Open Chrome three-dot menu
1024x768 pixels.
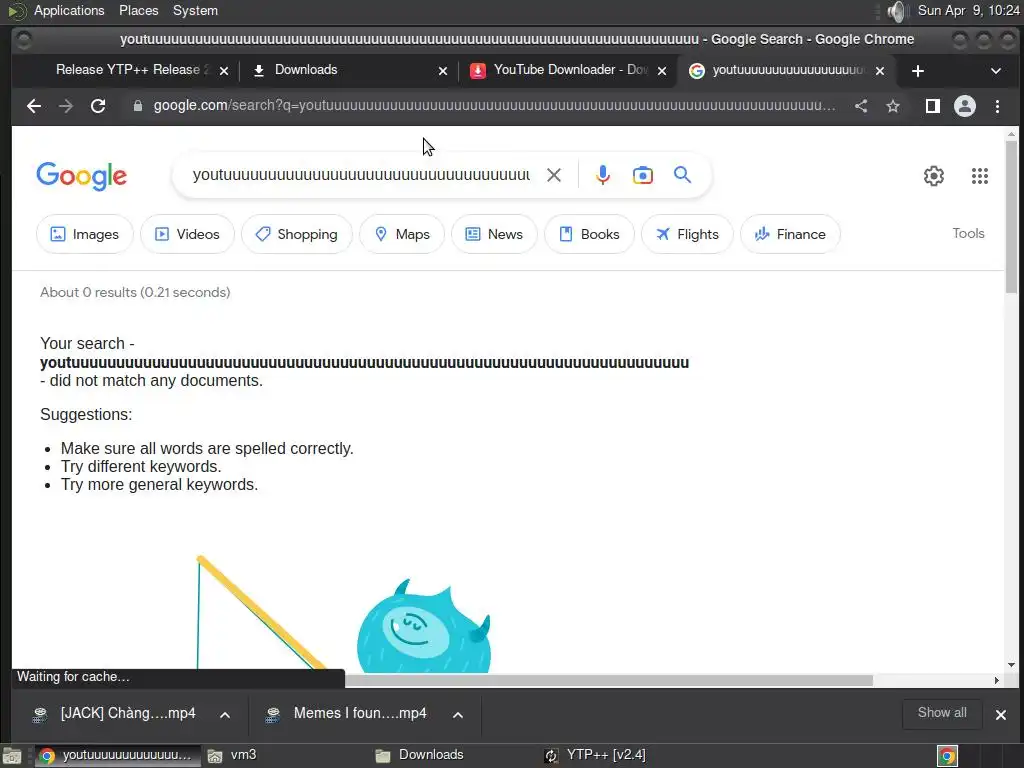tap(997, 106)
